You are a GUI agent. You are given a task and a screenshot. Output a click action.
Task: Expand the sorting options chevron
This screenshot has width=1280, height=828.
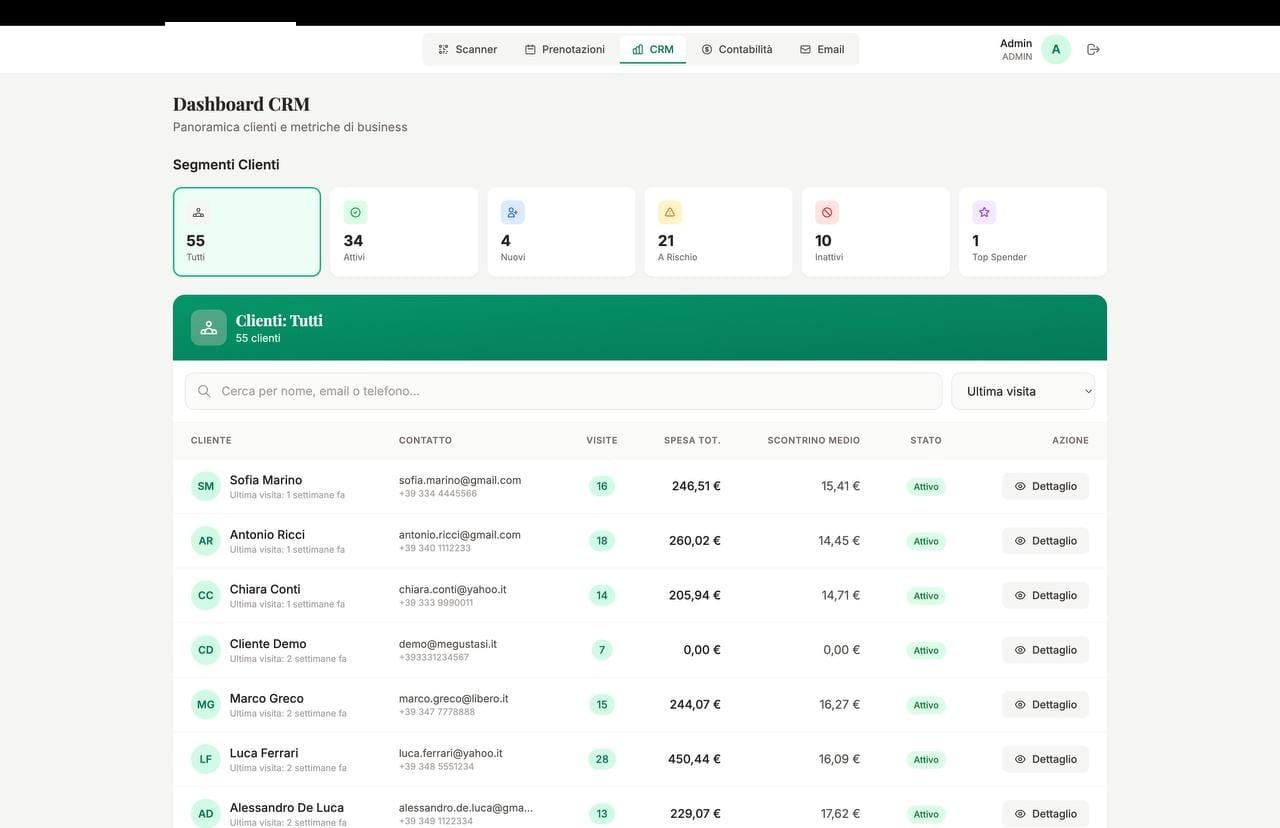pyautogui.click(x=1087, y=390)
